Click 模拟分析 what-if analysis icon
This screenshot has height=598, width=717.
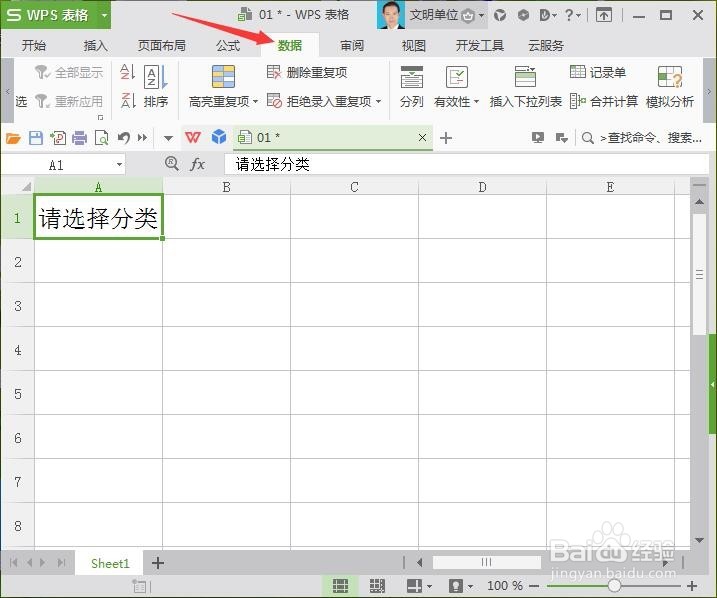click(x=670, y=77)
